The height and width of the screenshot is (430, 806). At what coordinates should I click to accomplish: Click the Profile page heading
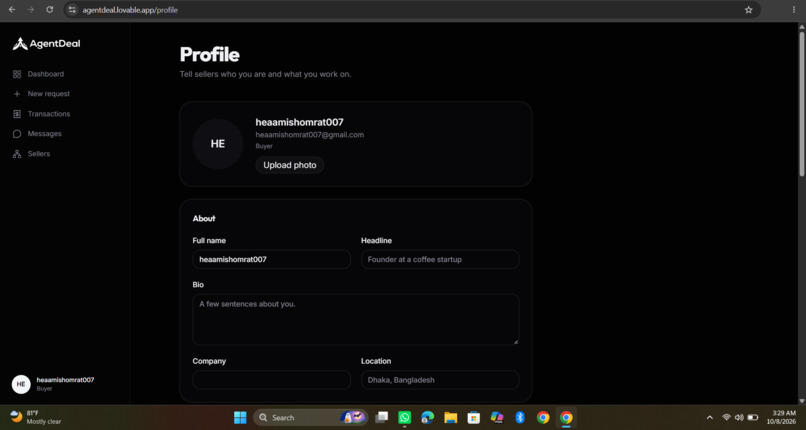pyautogui.click(x=210, y=55)
